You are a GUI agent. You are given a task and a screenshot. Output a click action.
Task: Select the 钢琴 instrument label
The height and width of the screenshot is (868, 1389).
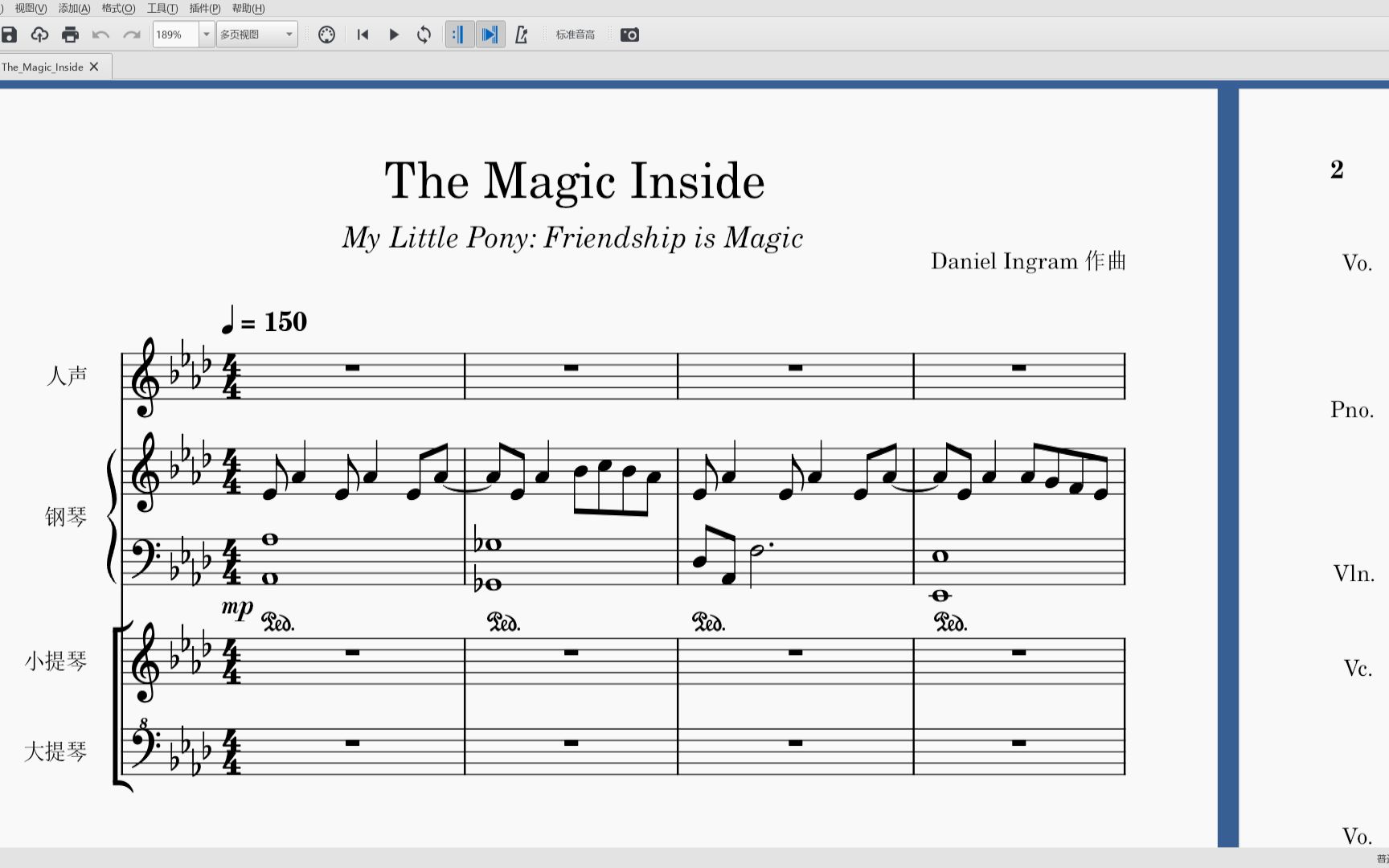pos(66,516)
